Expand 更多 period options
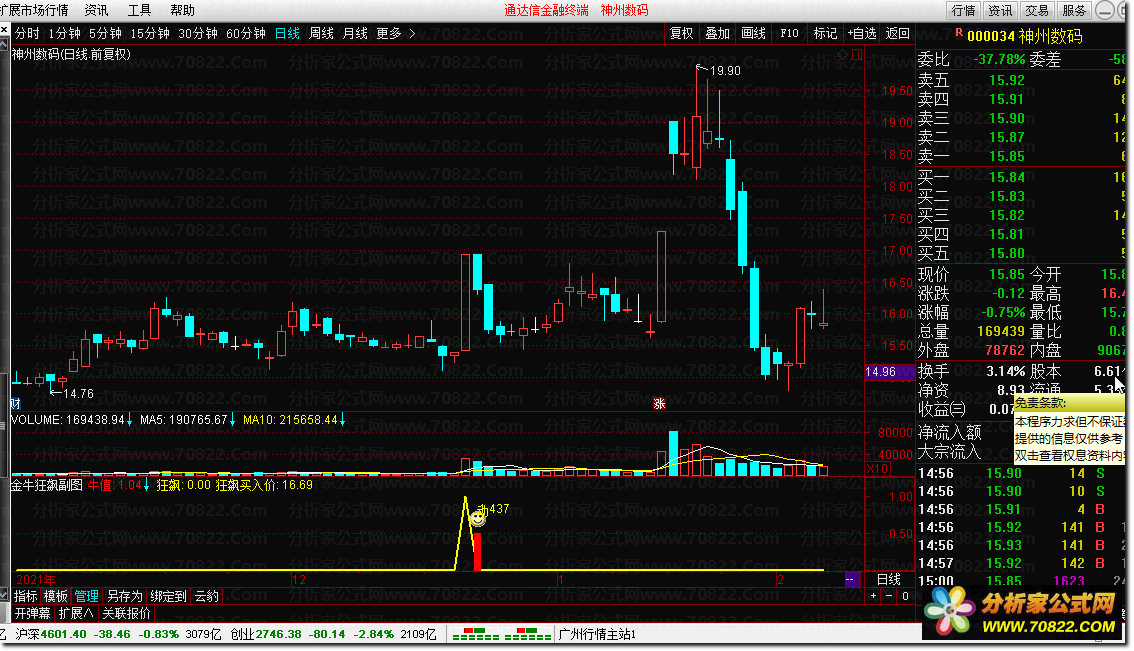1134x651 pixels. pyautogui.click(x=396, y=33)
